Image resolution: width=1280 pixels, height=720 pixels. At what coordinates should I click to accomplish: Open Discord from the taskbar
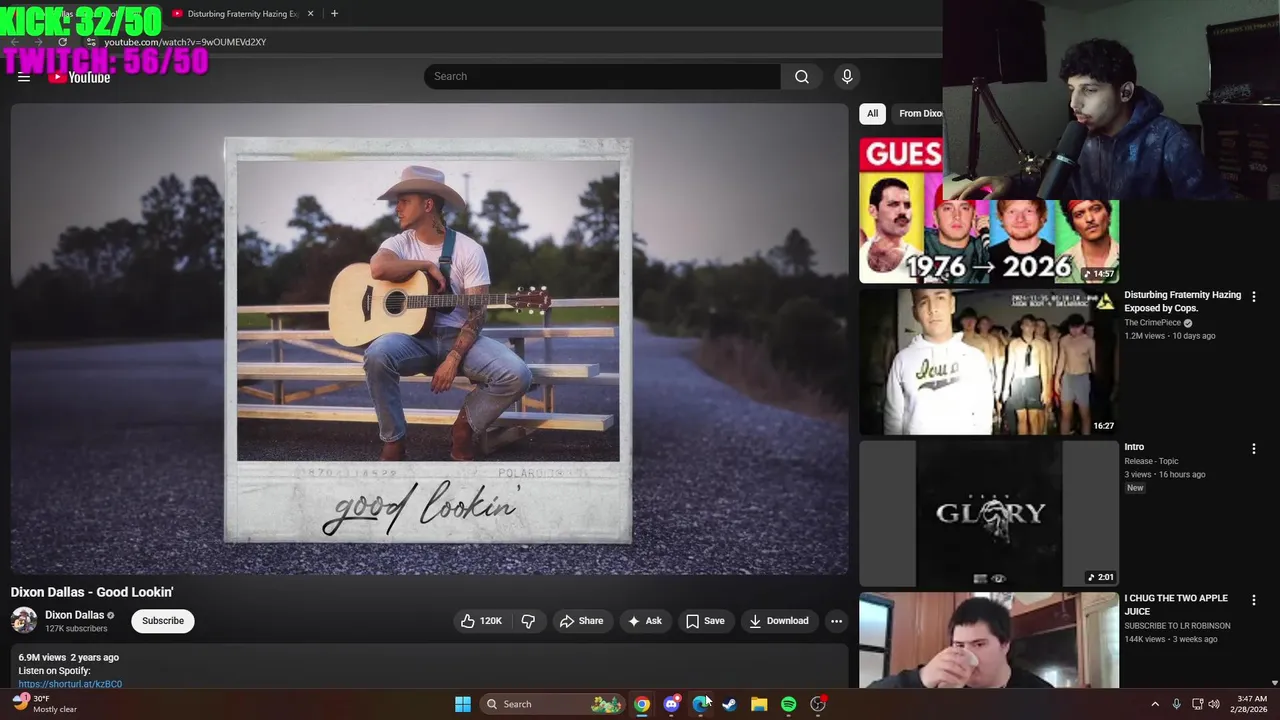(x=672, y=704)
